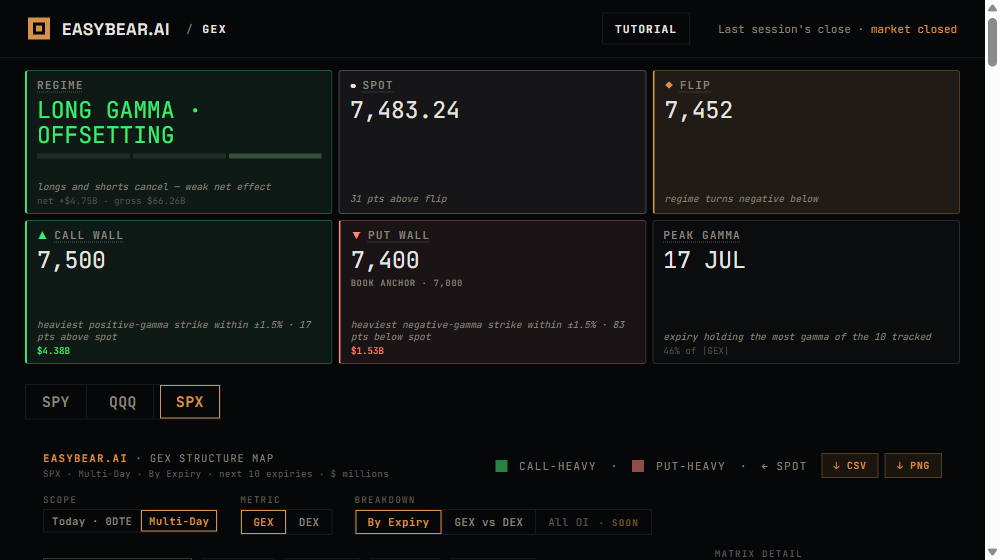Click the $4.38B call wall amount
The image size is (1000, 560).
click(54, 351)
